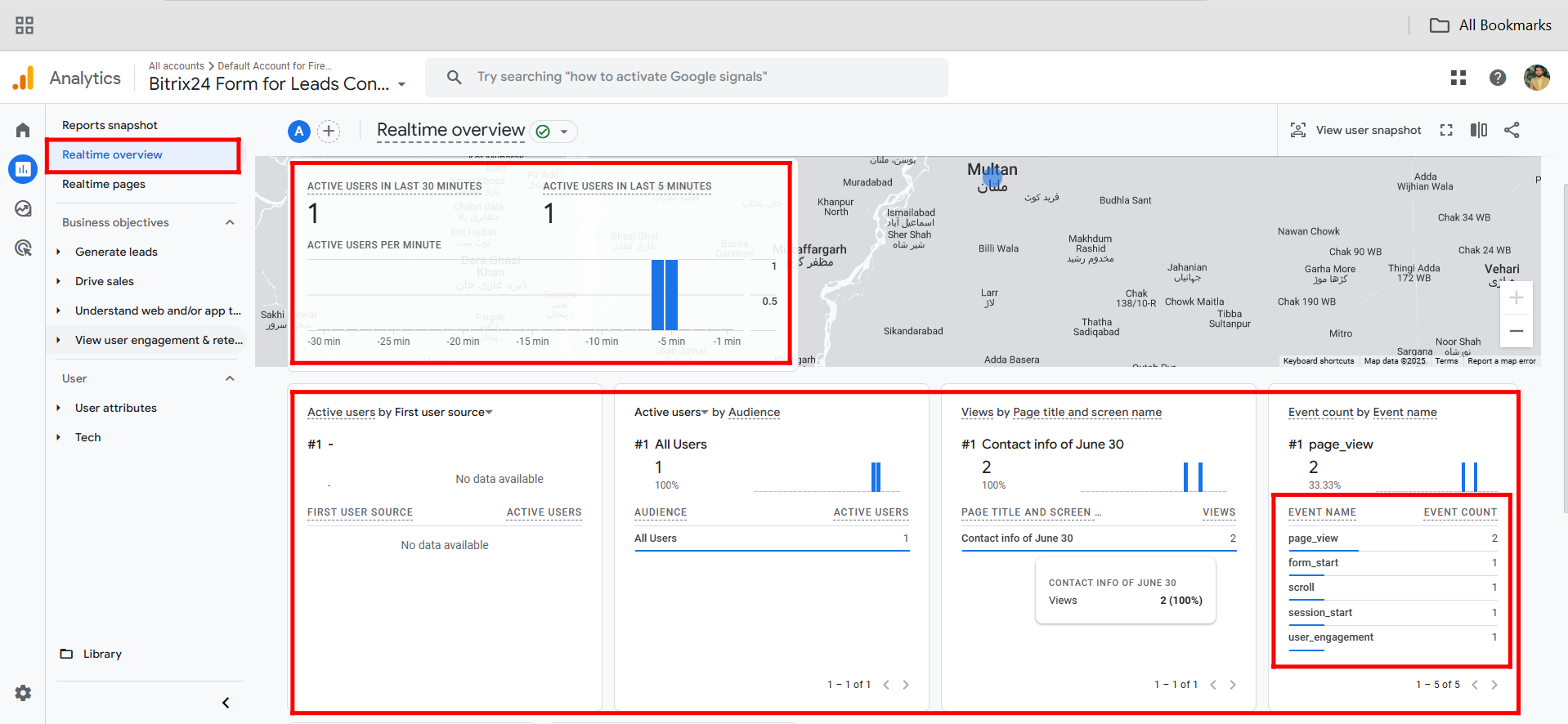
Task: Click green status check icon beside title
Action: click(543, 132)
